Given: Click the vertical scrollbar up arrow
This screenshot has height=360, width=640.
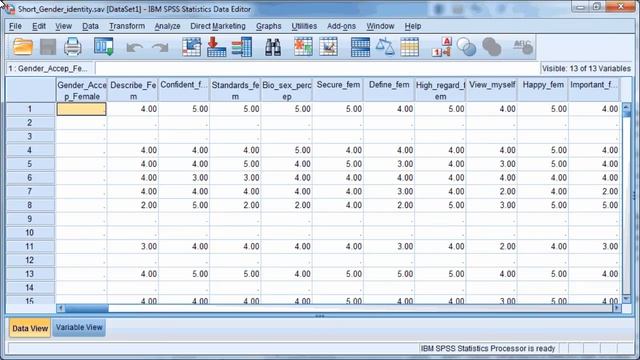Looking at the screenshot, I should click(627, 107).
